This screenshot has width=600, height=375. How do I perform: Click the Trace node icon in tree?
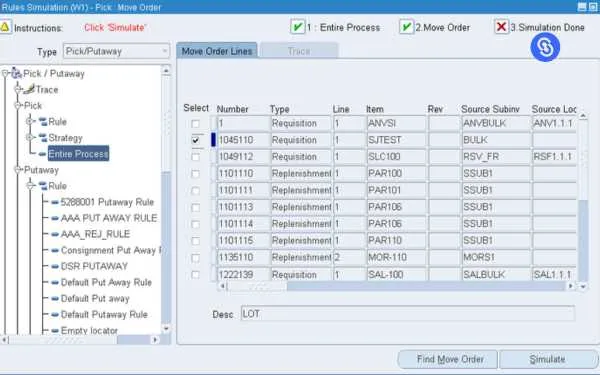click(x=29, y=90)
